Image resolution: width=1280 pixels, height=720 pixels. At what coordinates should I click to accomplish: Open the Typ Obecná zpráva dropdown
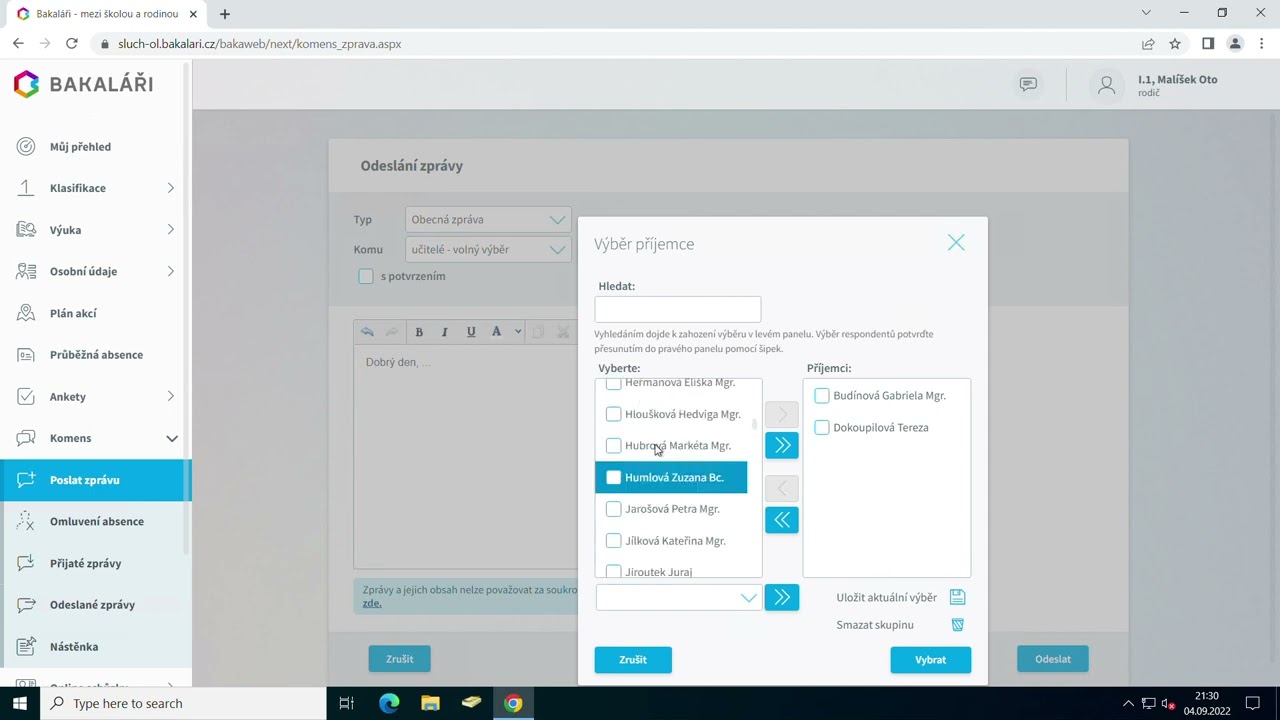click(488, 220)
